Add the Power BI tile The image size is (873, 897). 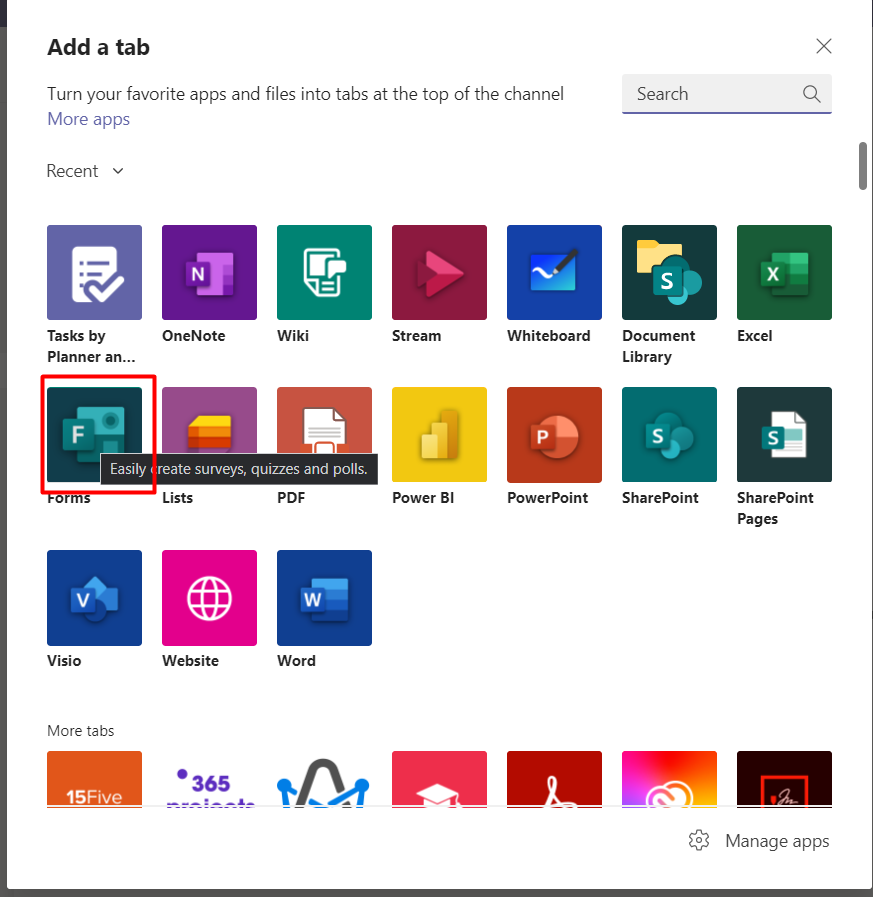439,434
